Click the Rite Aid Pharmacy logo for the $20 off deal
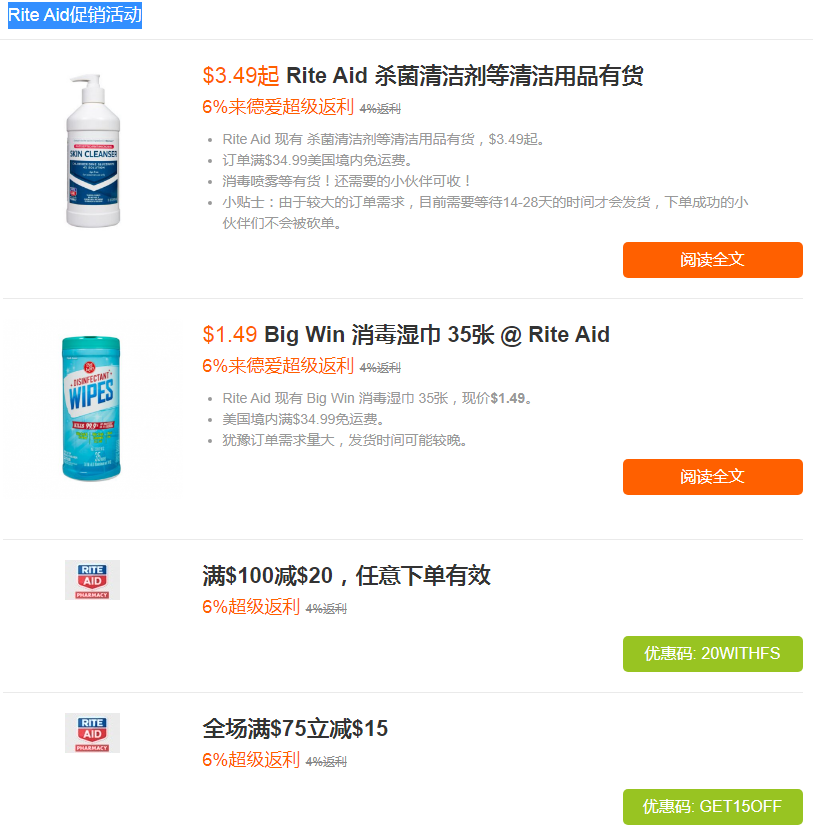Screen dimensions: 813x830 92,579
